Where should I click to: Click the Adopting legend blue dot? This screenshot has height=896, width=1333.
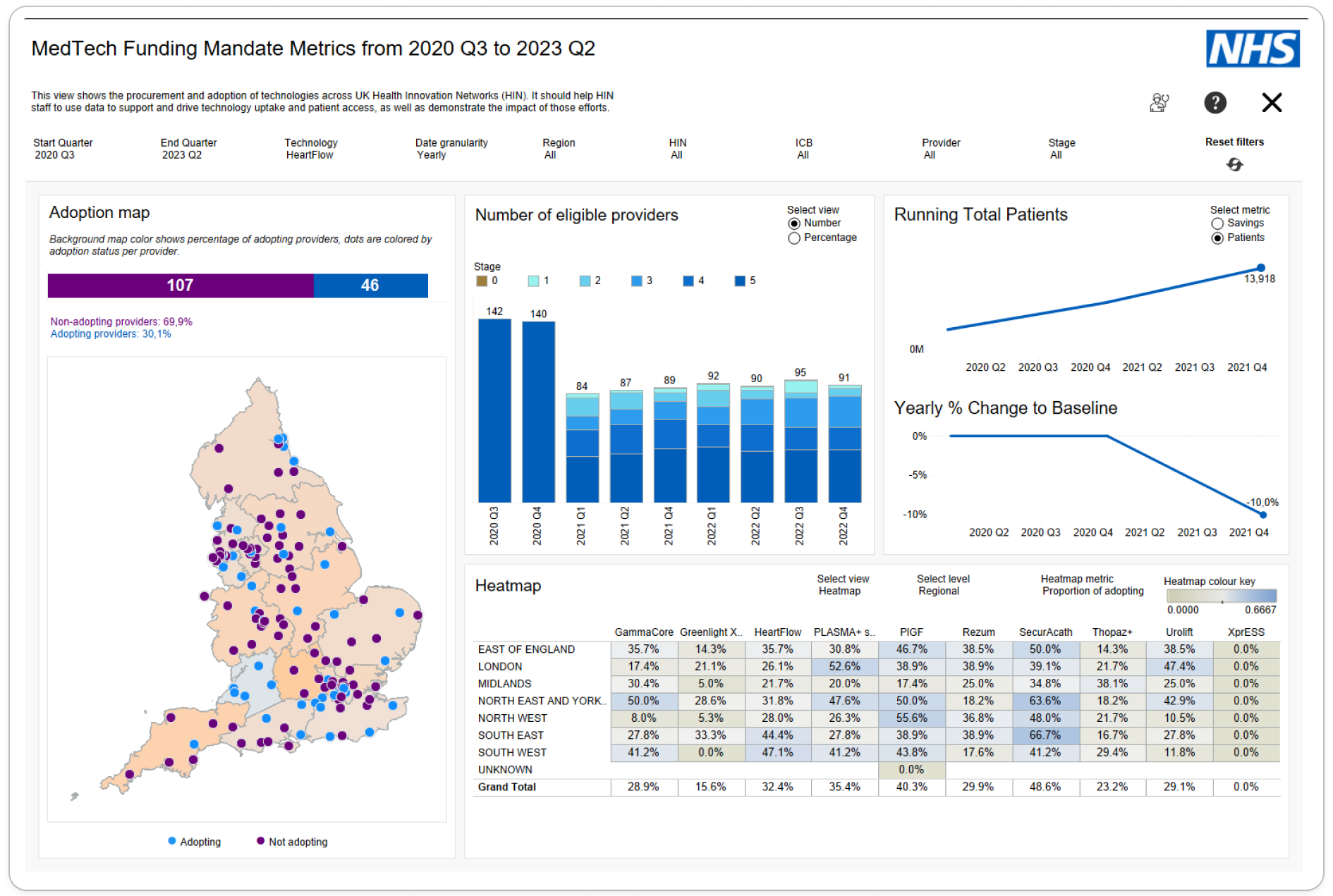[172, 841]
